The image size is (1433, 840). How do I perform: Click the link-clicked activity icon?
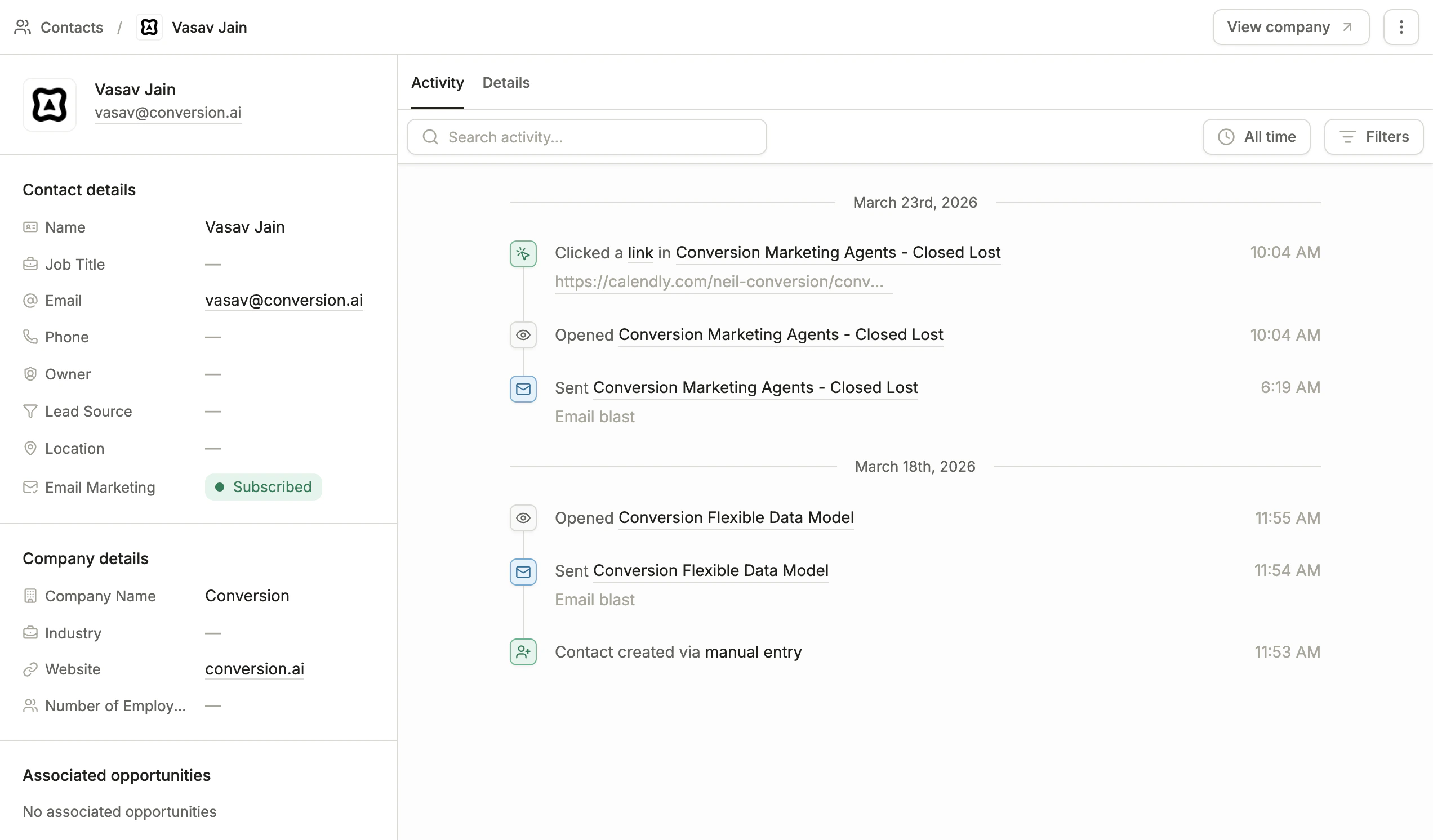pyautogui.click(x=523, y=253)
